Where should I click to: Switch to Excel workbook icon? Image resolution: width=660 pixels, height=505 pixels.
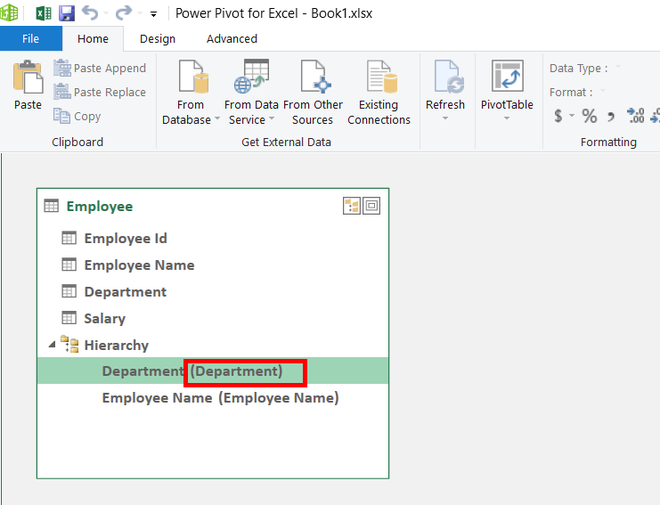point(43,13)
